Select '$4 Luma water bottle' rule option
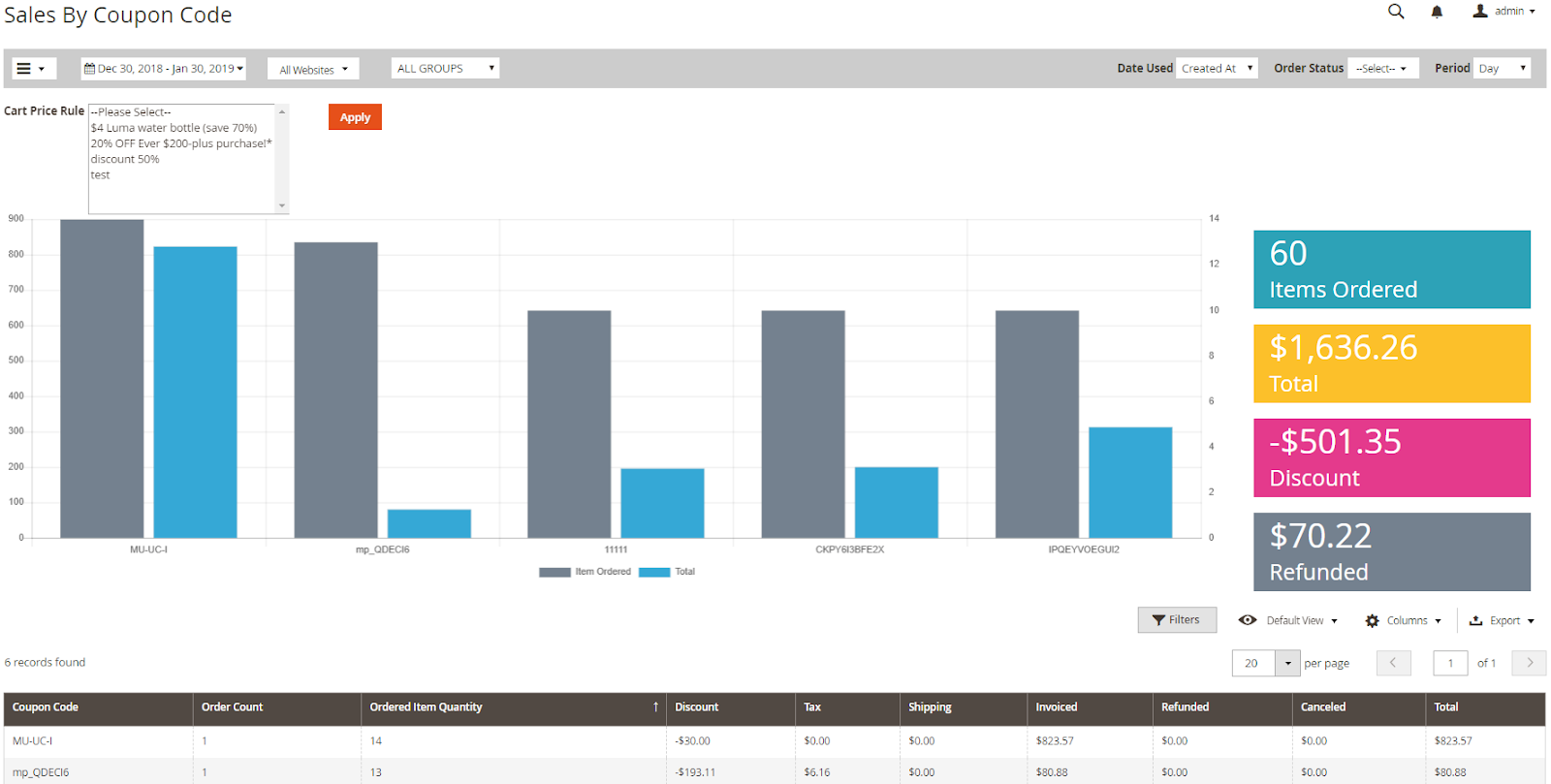Image resolution: width=1551 pixels, height=784 pixels. tap(174, 128)
